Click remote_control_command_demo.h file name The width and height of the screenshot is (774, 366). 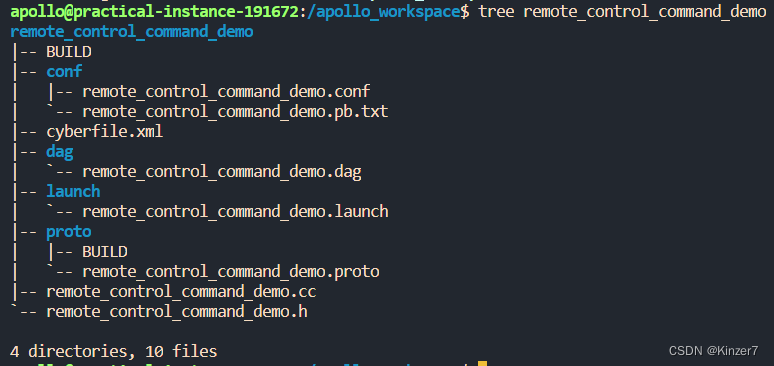tap(177, 312)
